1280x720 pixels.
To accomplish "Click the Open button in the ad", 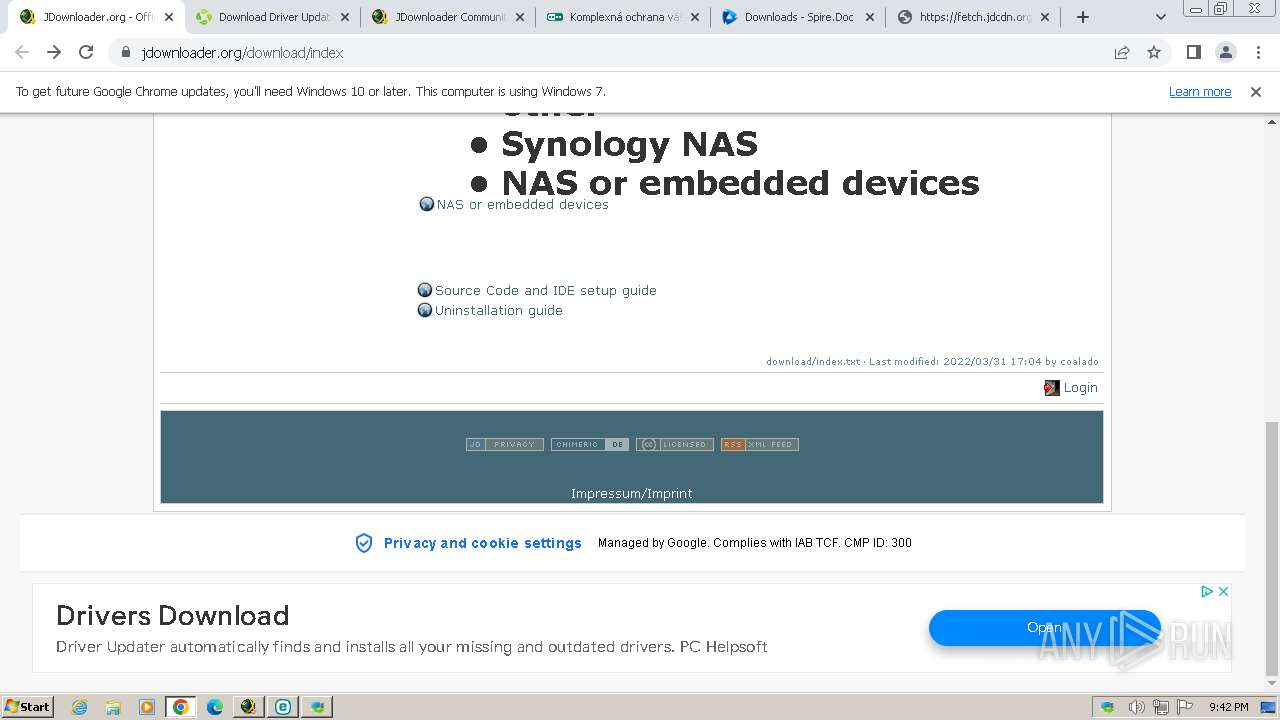I will click(x=1044, y=627).
